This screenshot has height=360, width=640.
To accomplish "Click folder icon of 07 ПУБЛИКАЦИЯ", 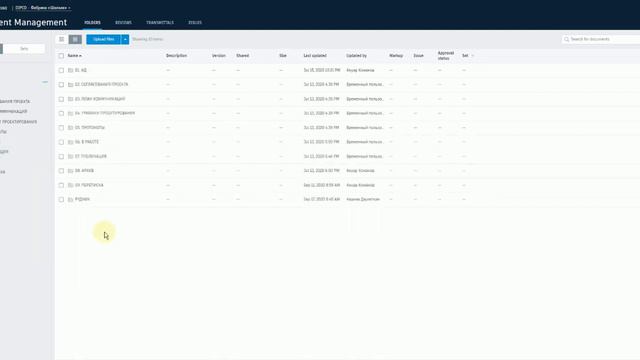I will click(71, 156).
